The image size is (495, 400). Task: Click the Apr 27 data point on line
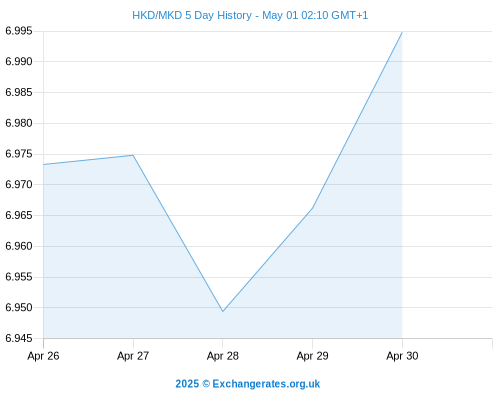[x=133, y=155]
